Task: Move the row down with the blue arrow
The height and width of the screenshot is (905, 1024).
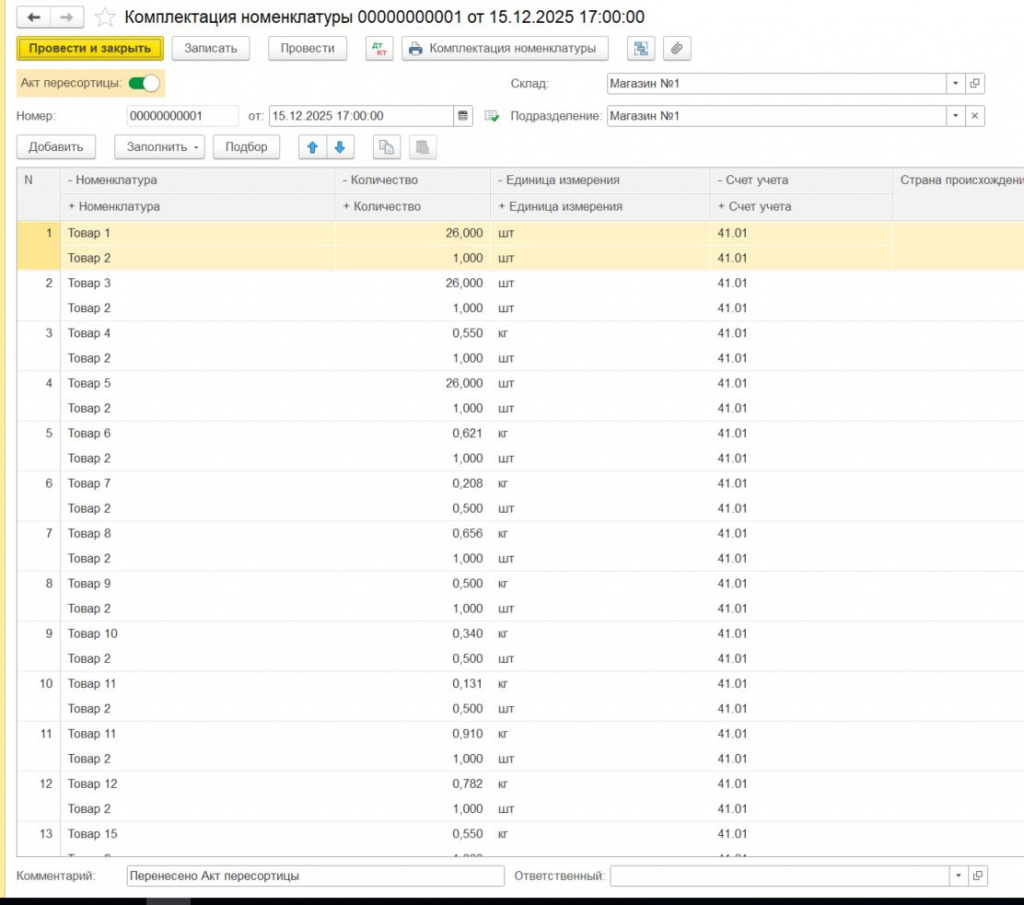Action: pos(340,147)
